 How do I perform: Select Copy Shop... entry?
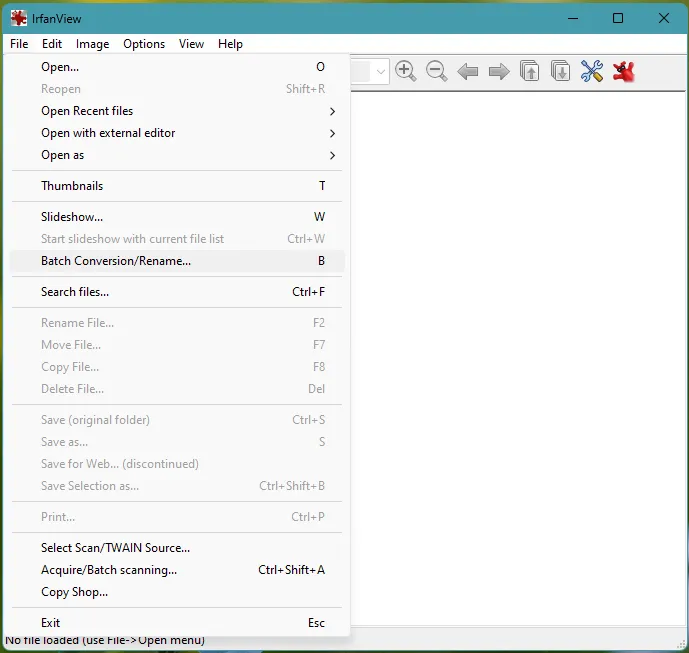(x=177, y=592)
